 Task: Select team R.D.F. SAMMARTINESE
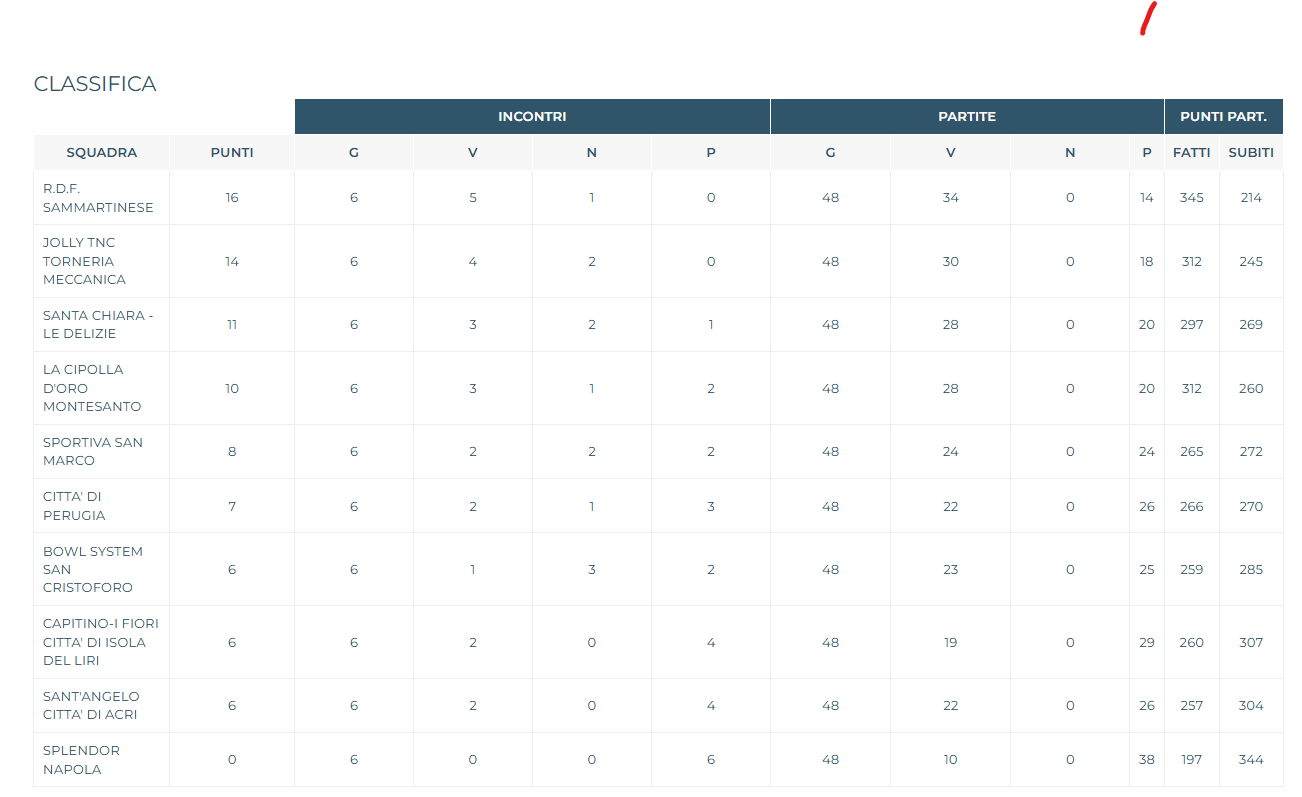click(98, 198)
